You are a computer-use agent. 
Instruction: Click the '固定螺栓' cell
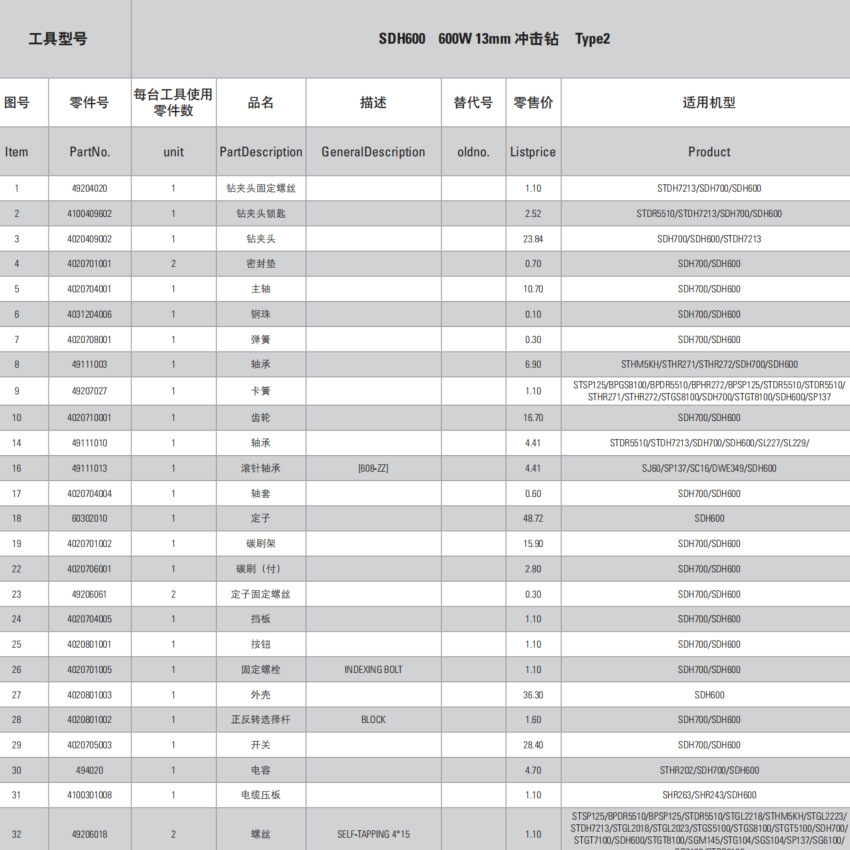(x=261, y=670)
